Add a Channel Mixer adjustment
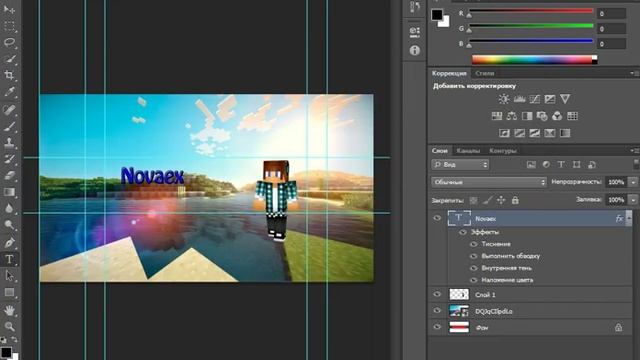This screenshot has width=640, height=360. [x=557, y=116]
